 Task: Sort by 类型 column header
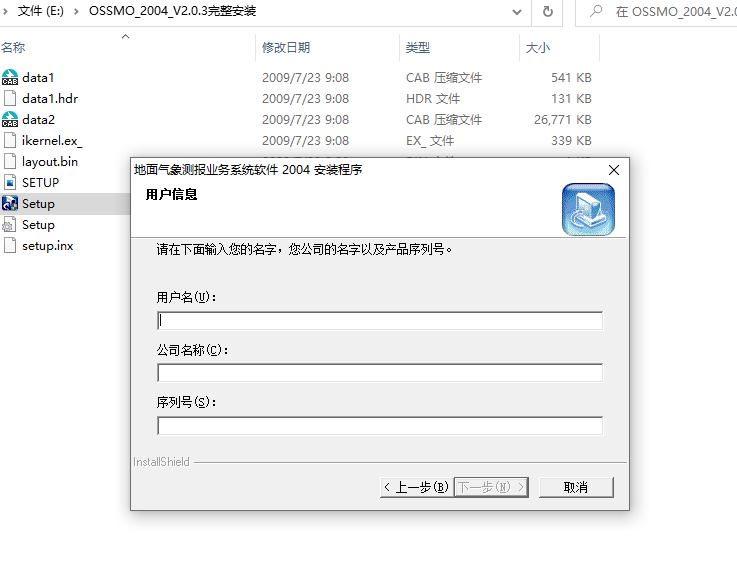(418, 48)
